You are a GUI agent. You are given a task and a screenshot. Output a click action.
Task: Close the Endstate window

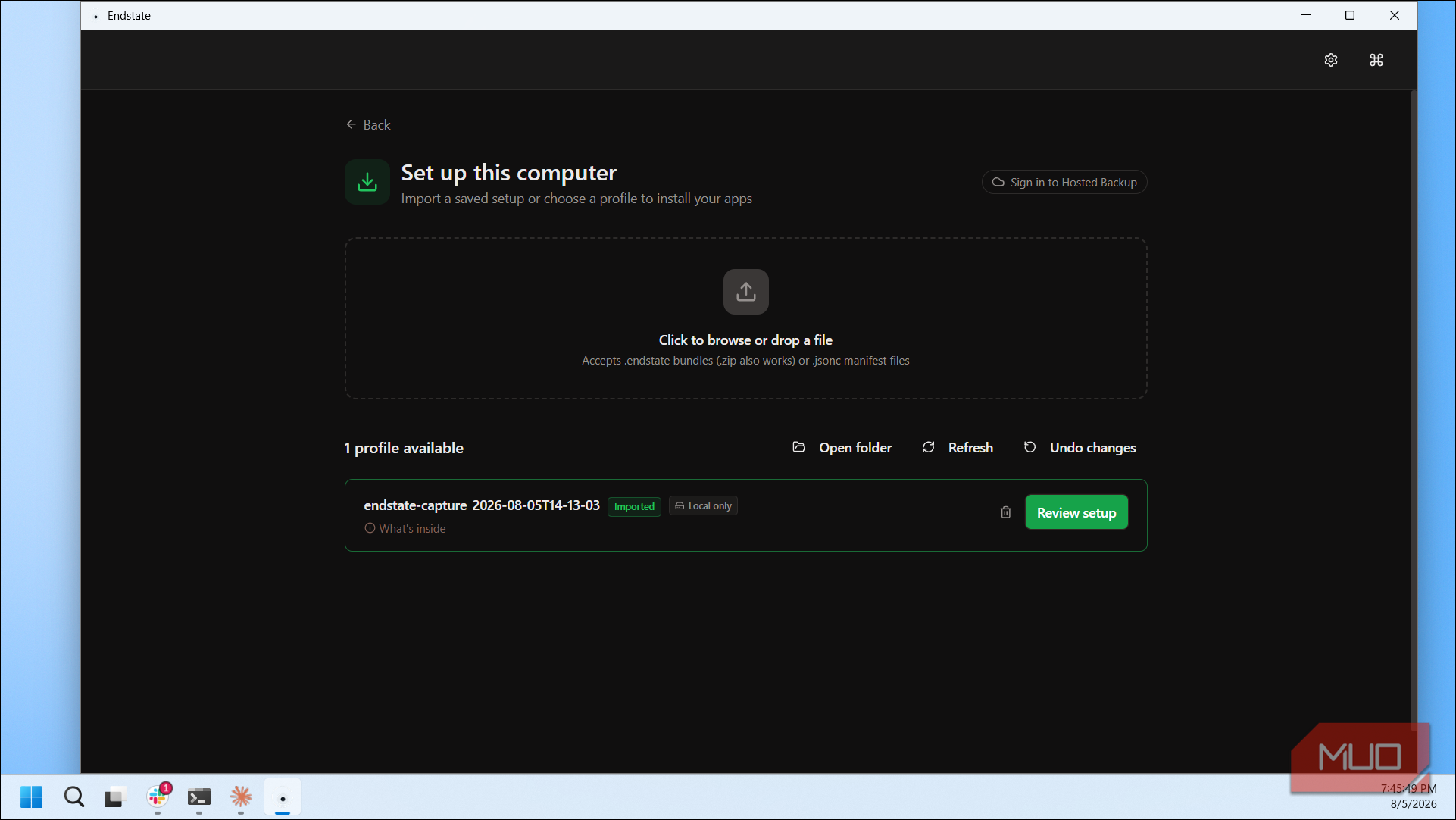click(1395, 15)
